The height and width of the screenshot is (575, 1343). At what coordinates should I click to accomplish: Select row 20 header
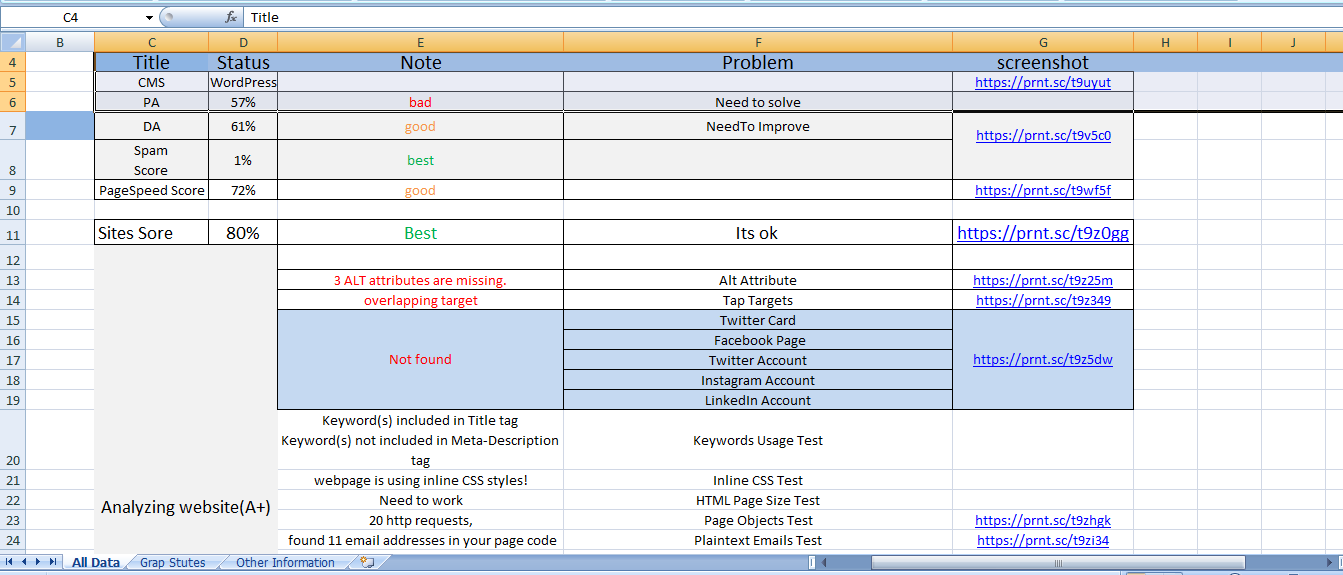[12, 440]
